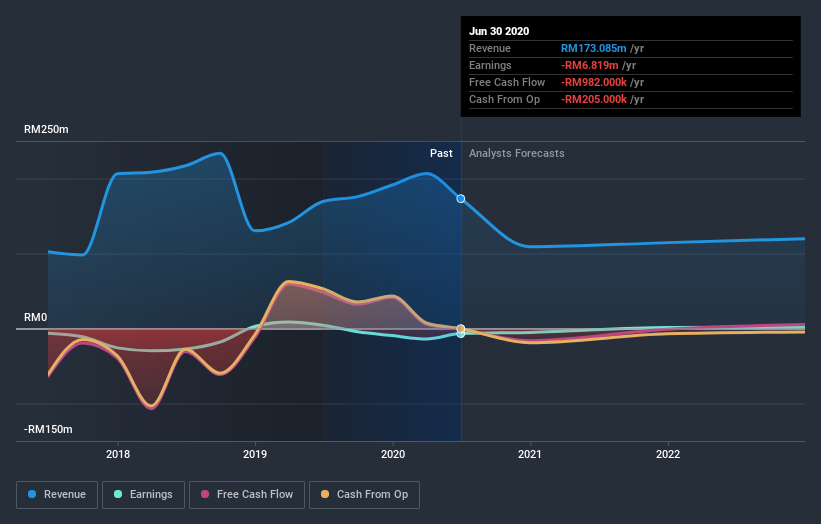Click the blue Revenue legend color dot
The image size is (821, 524).
32,494
